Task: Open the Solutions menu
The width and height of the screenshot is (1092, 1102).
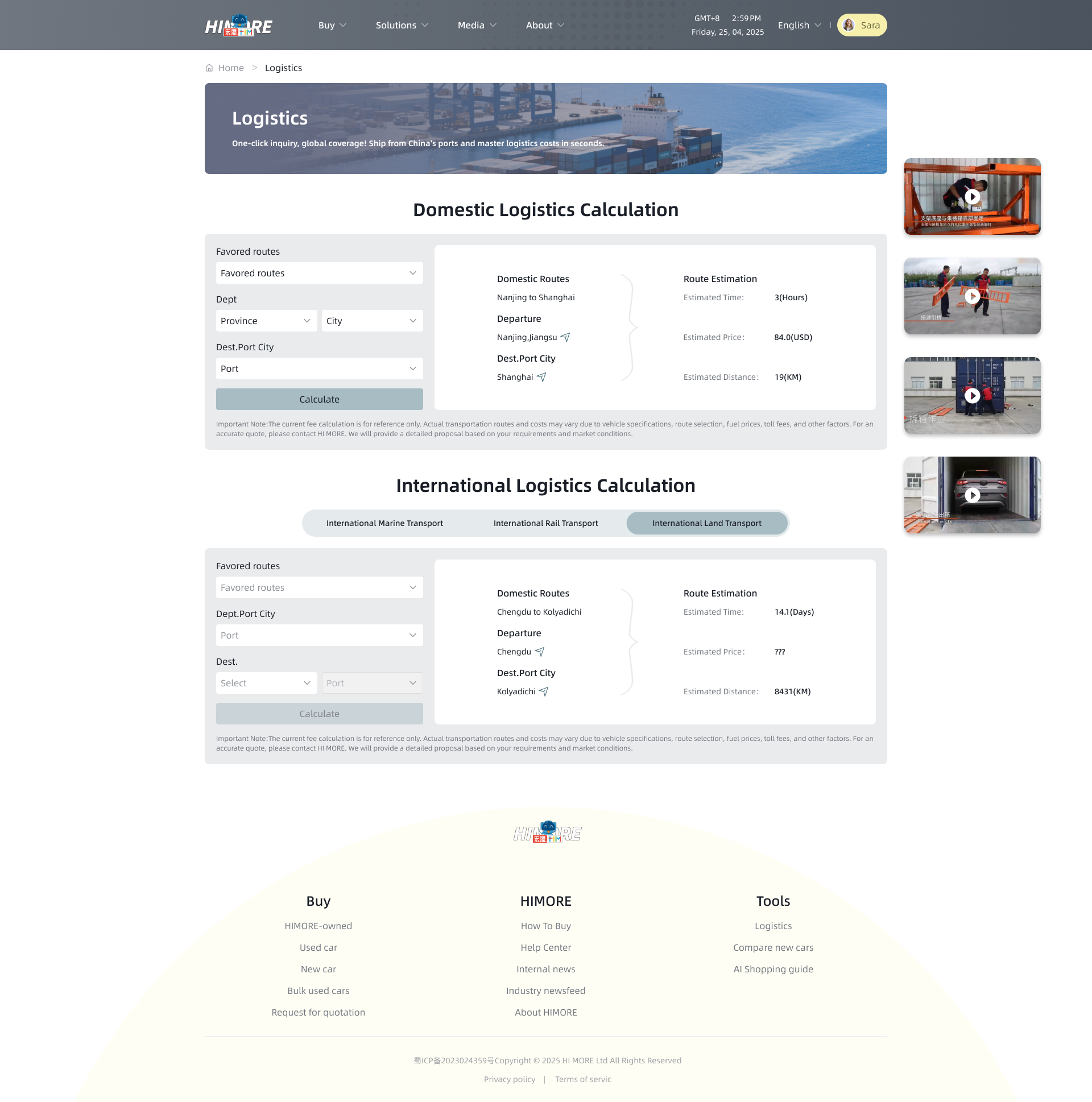Action: [402, 25]
